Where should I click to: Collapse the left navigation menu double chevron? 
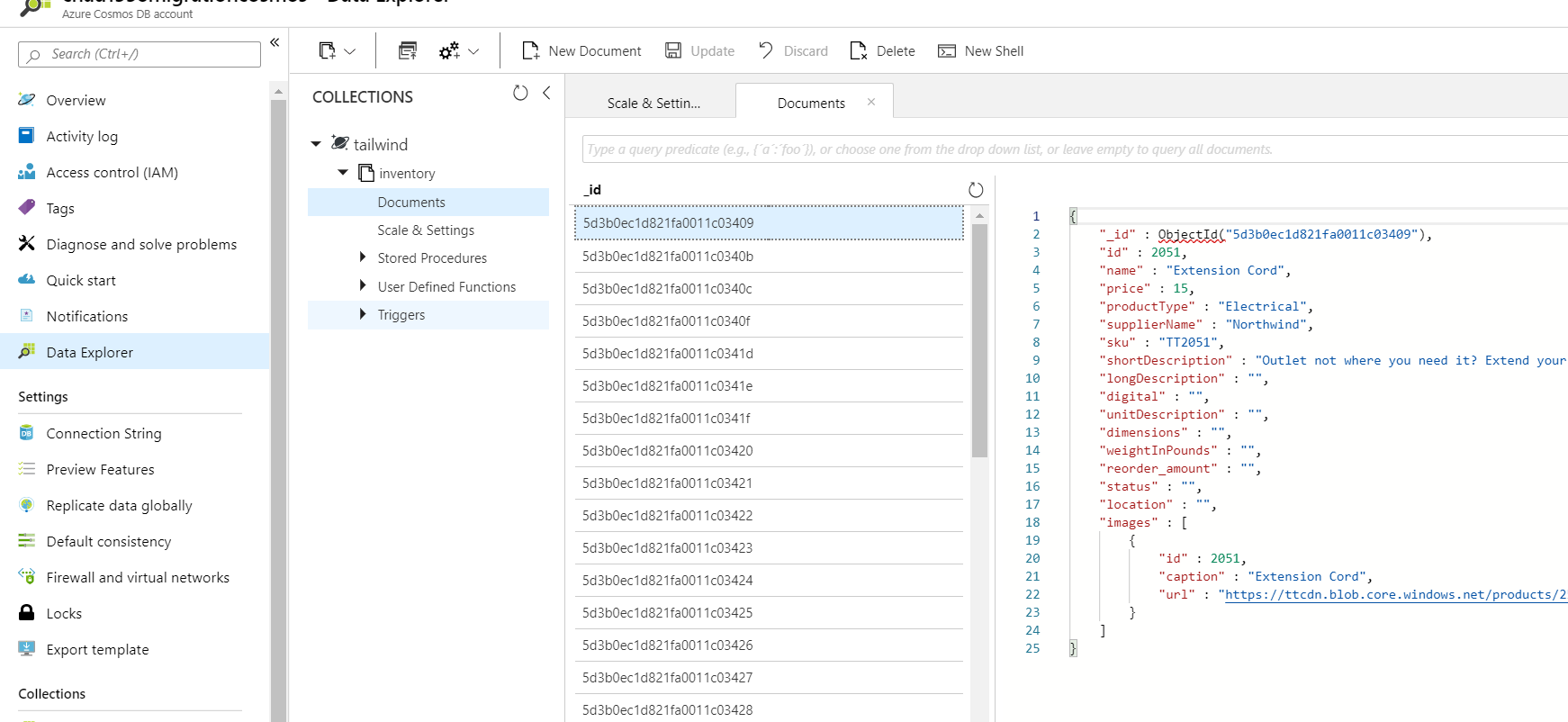click(x=275, y=42)
